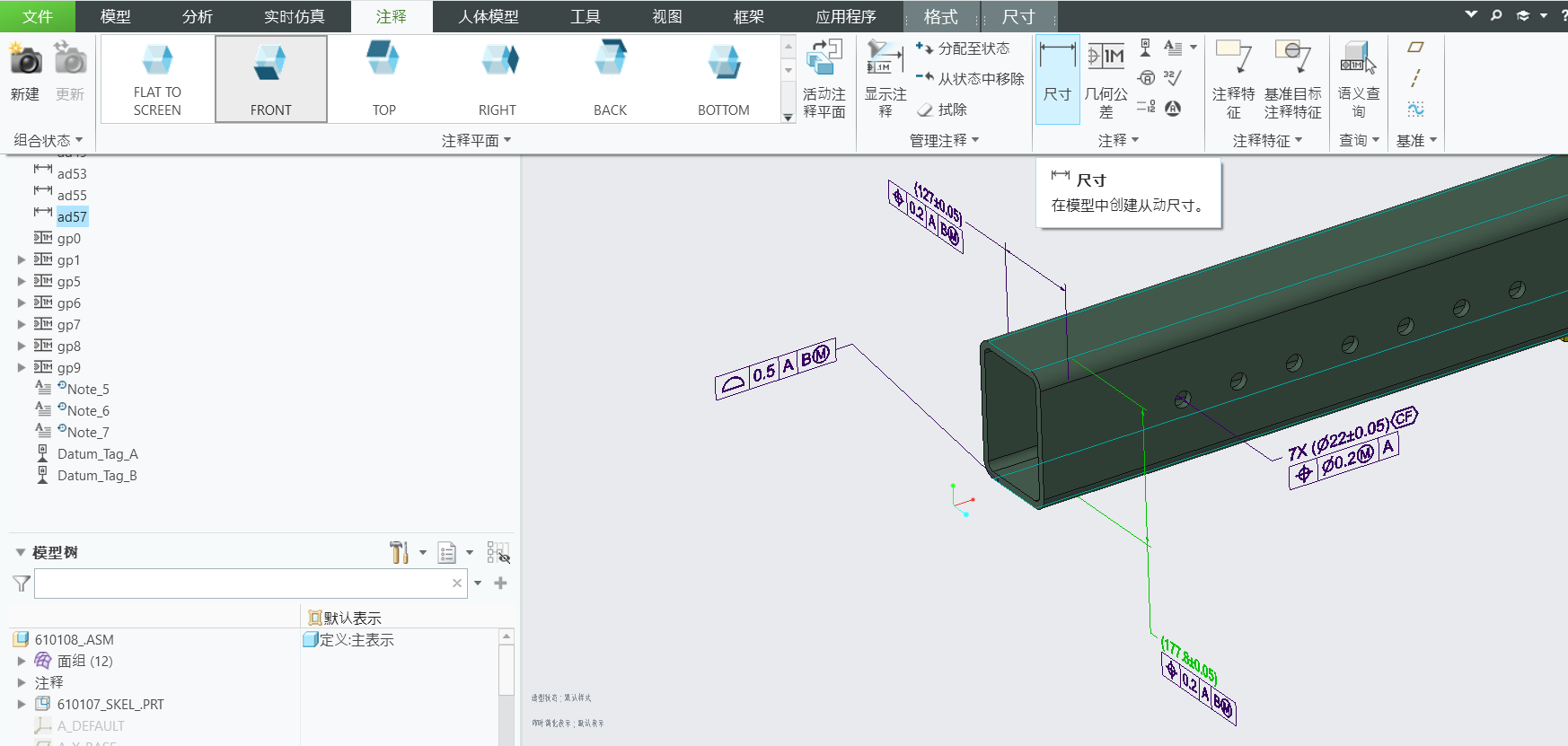Click the New combined state camera icon
Viewport: 1568px width, 746px height.
point(25,62)
